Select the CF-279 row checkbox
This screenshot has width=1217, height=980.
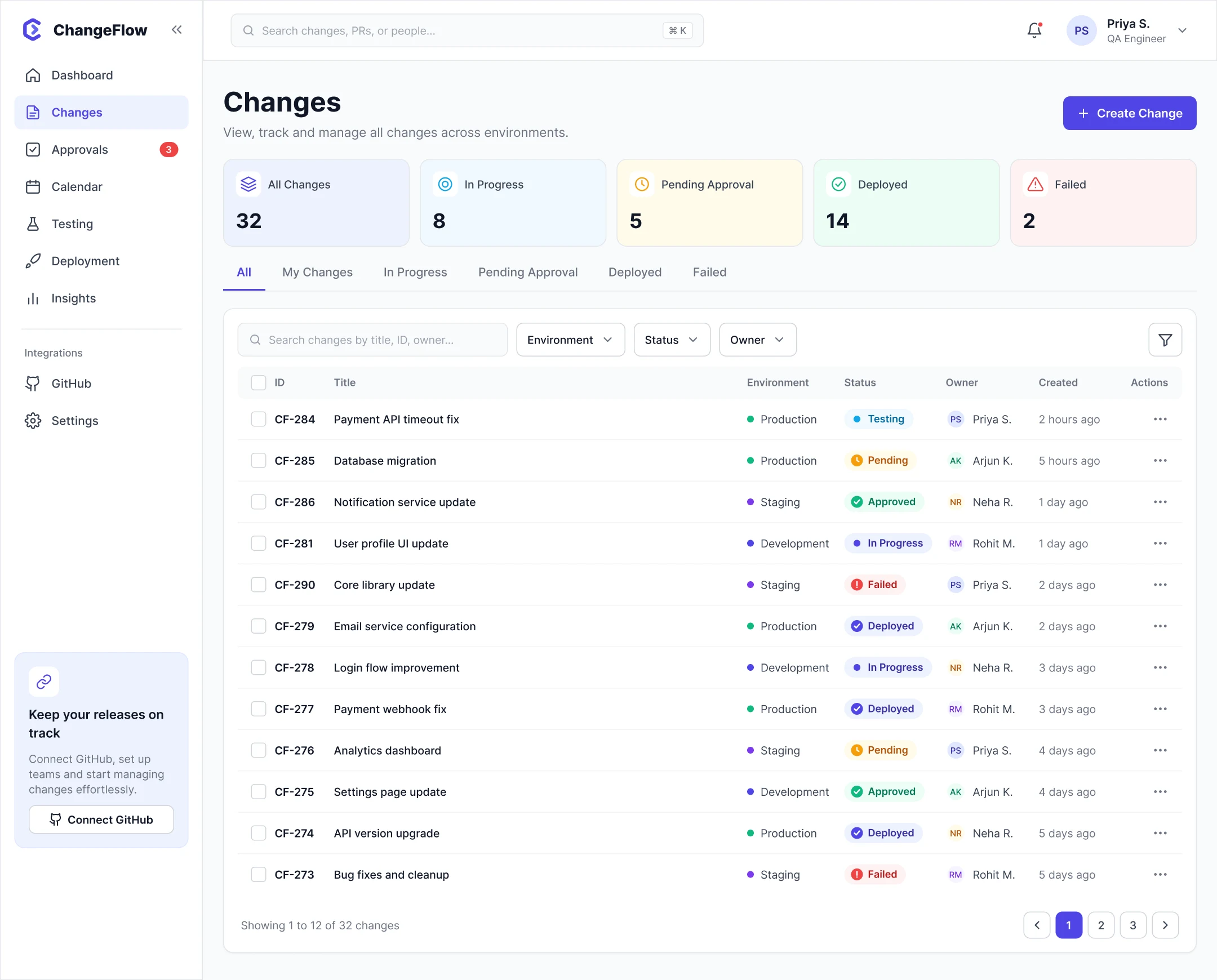point(258,626)
